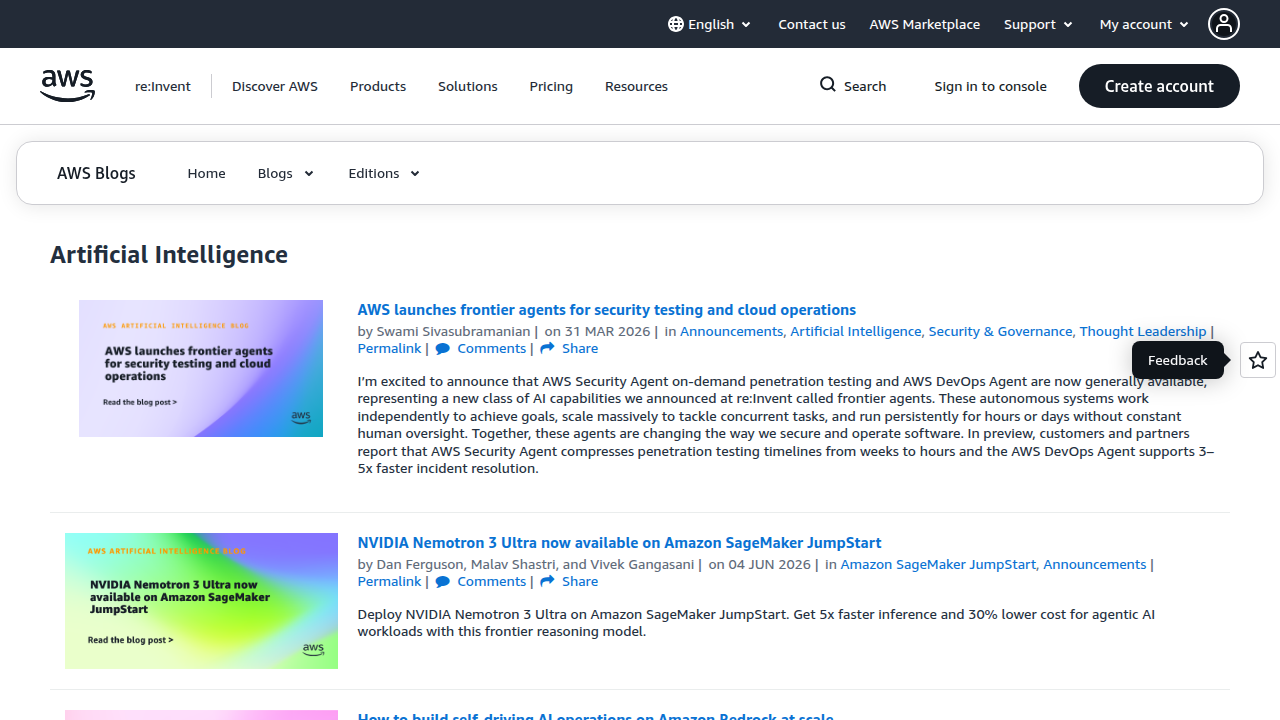Click the Thought Leadership category link
Screen dimensions: 1280x720
pyautogui.click(x=1143, y=331)
